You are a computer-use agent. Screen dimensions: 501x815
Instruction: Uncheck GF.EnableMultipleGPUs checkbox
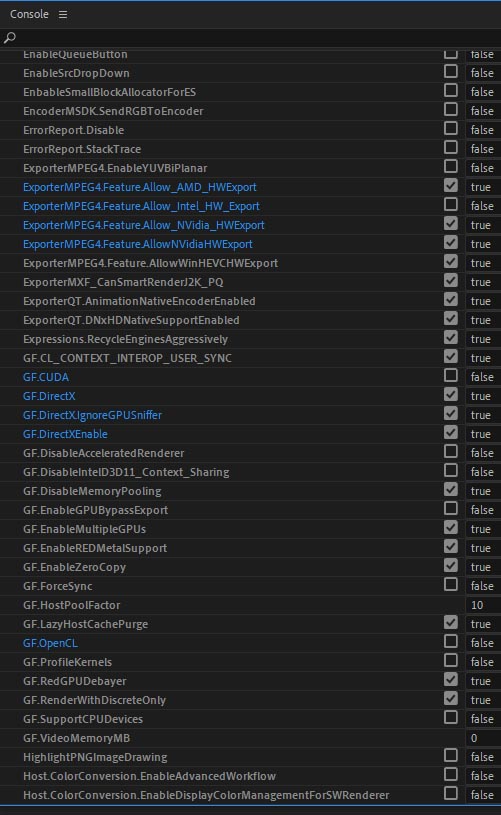[x=451, y=528]
